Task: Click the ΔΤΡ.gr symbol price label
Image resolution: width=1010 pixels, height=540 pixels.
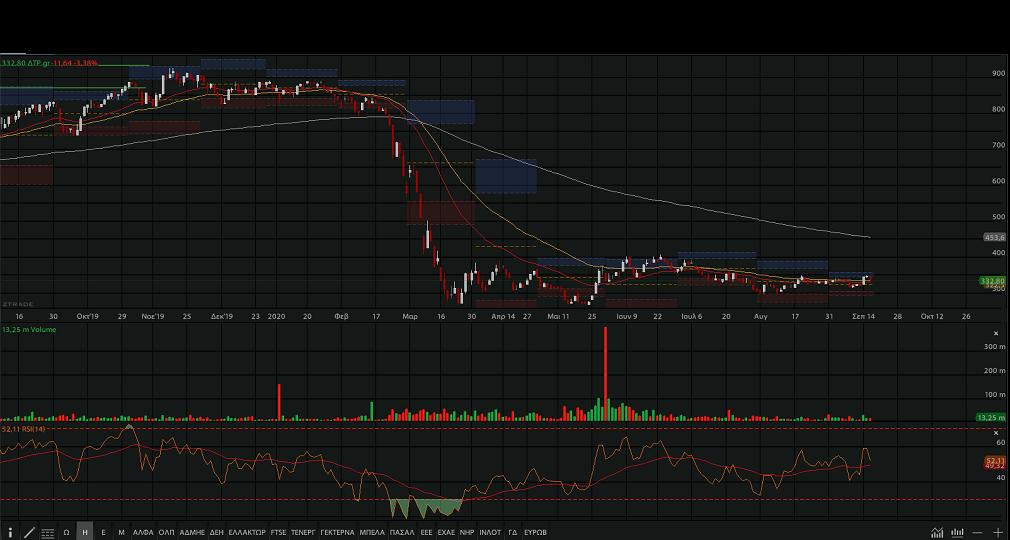Action: [50, 63]
